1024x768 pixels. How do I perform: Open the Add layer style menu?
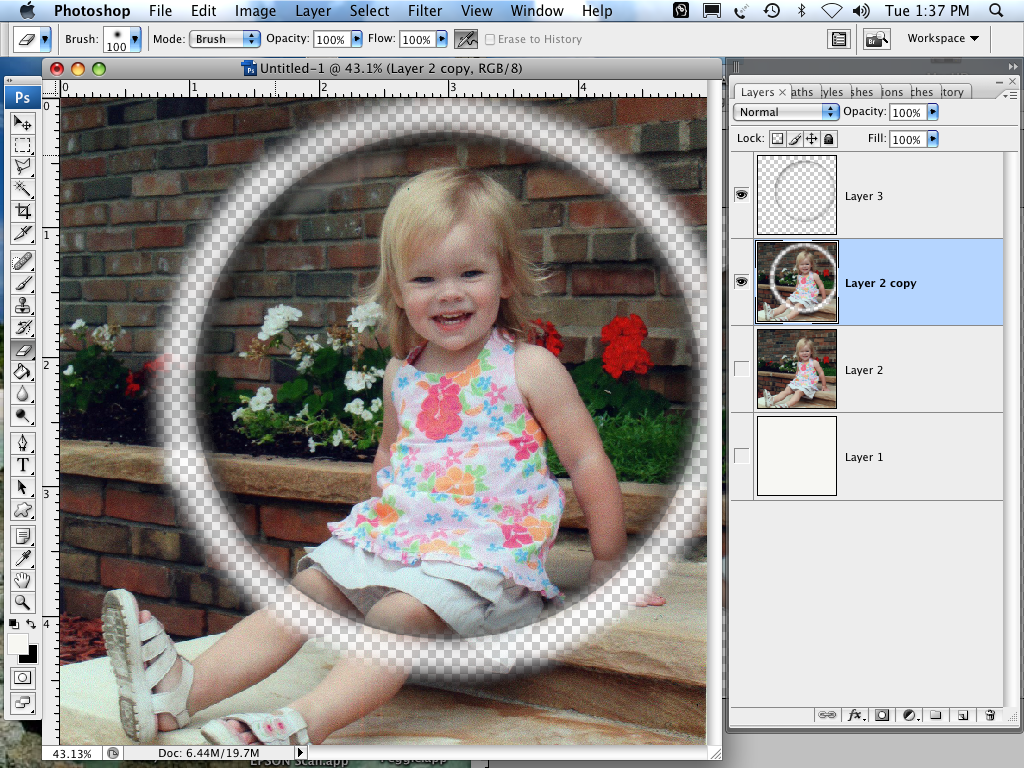[855, 716]
